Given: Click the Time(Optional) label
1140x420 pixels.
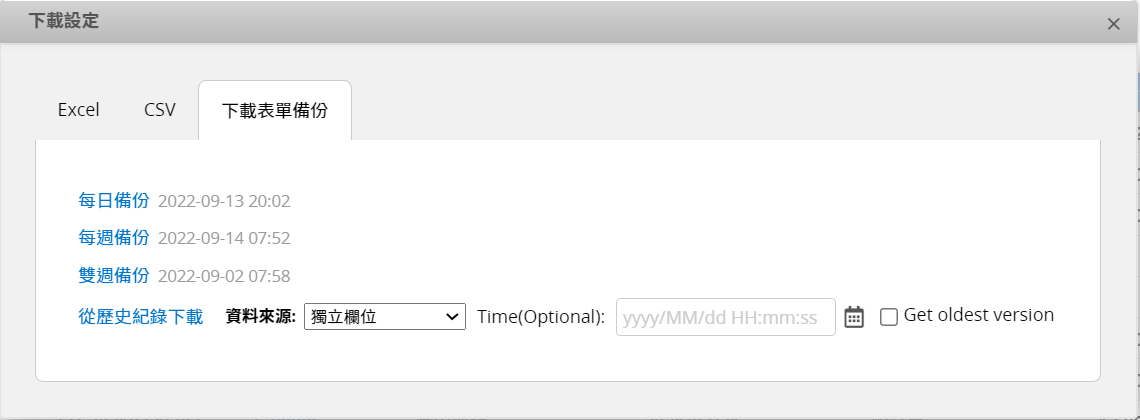Looking at the screenshot, I should click(x=541, y=317).
